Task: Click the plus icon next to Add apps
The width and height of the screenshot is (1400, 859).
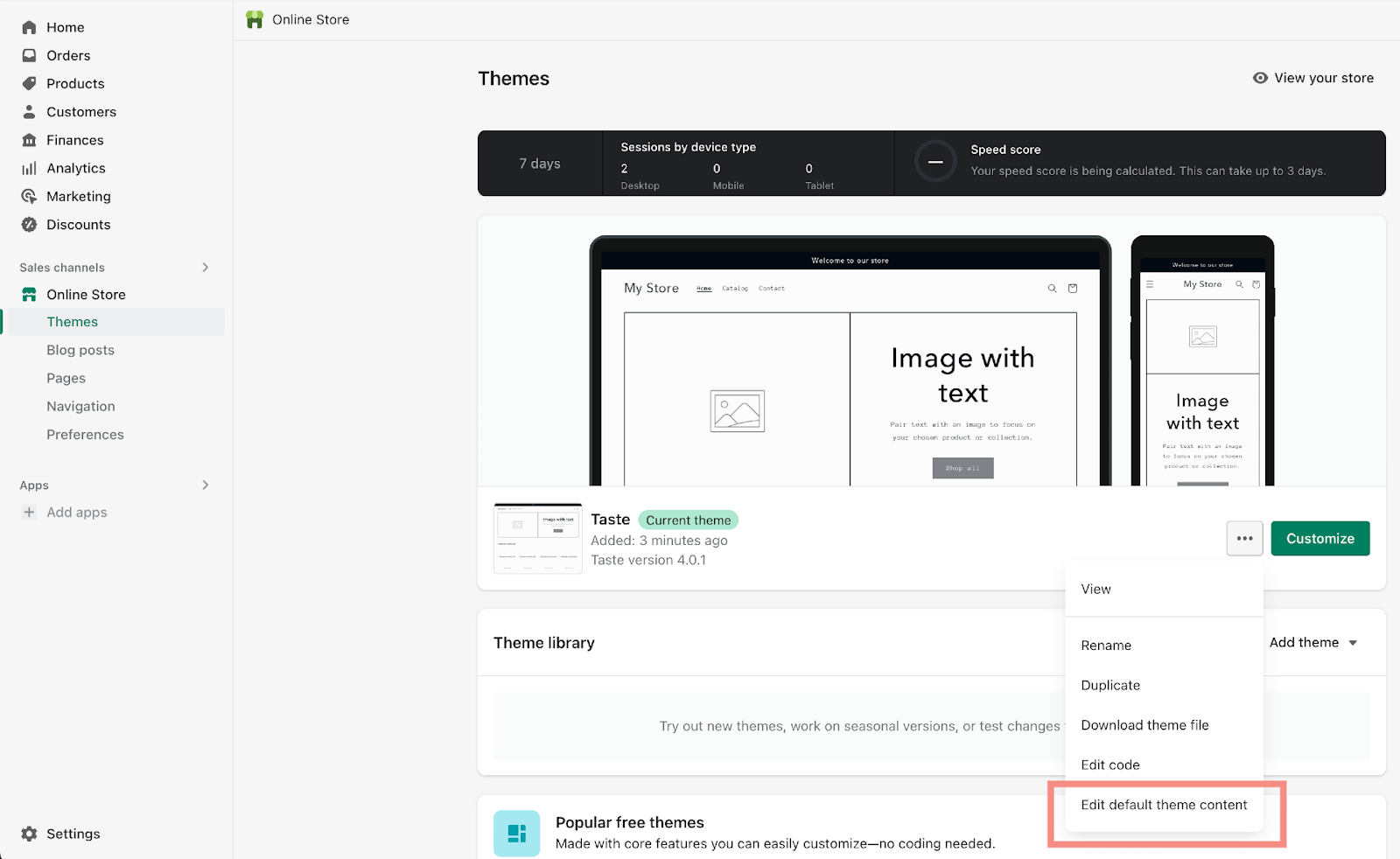Action: tap(29, 512)
